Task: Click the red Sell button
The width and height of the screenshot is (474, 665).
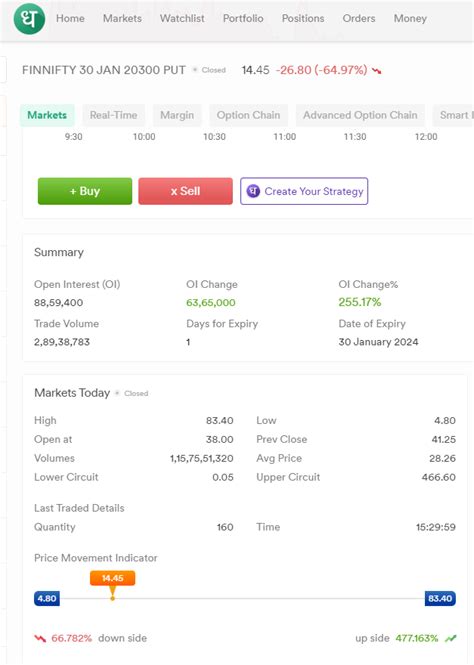Action: [x=185, y=191]
